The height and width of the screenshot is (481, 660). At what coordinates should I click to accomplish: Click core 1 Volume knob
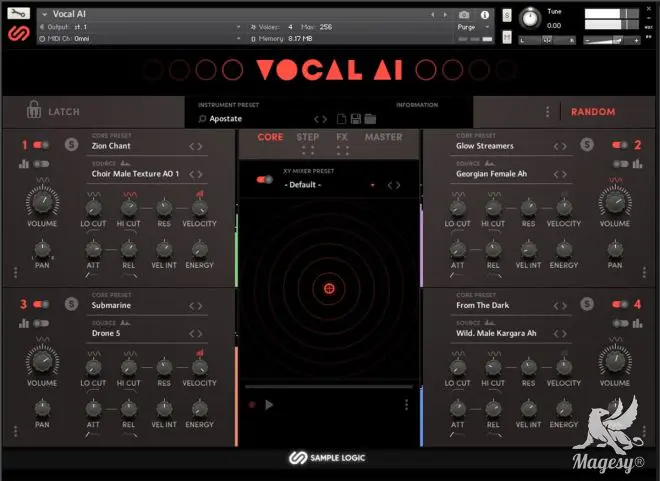click(x=42, y=201)
